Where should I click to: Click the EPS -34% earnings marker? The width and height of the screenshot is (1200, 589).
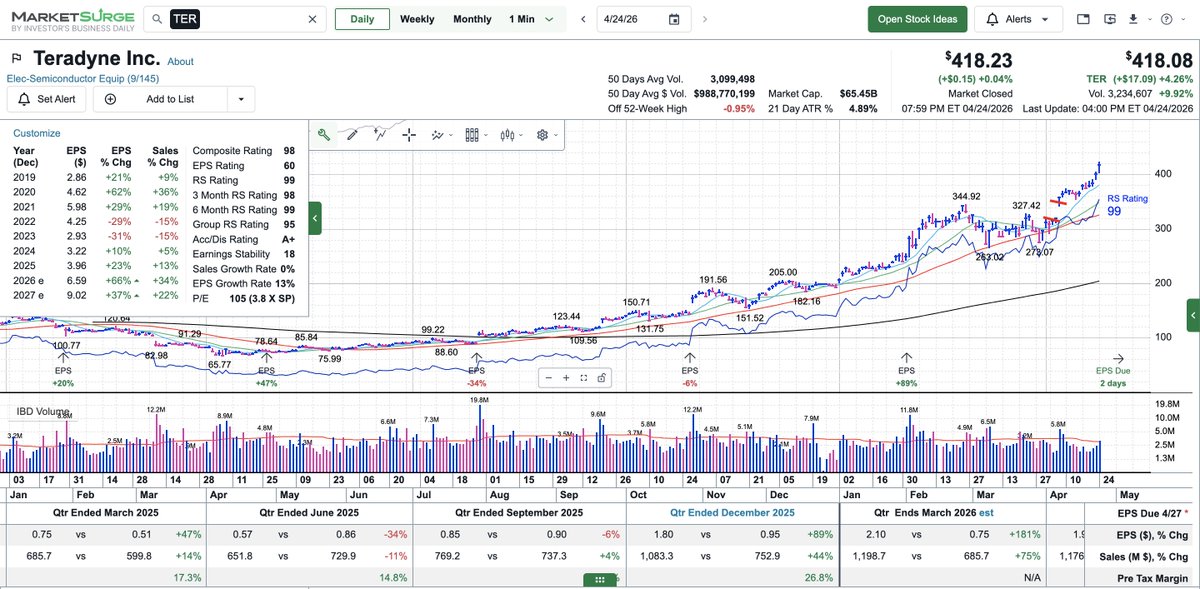[476, 370]
